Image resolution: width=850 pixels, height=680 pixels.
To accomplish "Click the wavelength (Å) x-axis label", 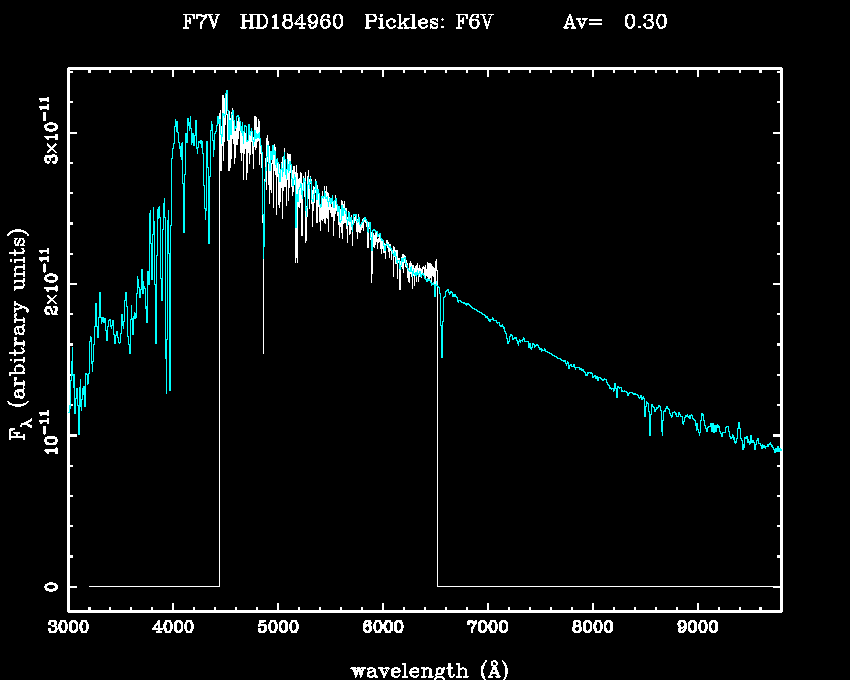I will [423, 668].
